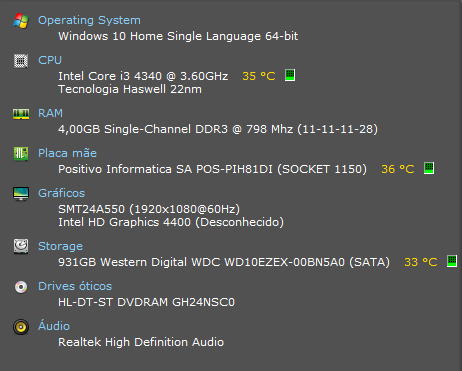Open the CPU section heading

pyautogui.click(x=50, y=60)
